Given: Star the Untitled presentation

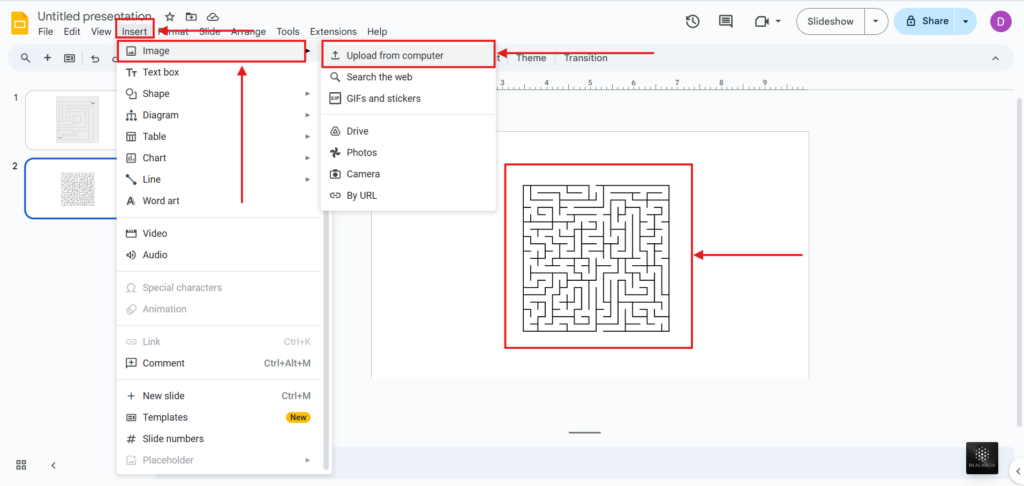Looking at the screenshot, I should [169, 17].
